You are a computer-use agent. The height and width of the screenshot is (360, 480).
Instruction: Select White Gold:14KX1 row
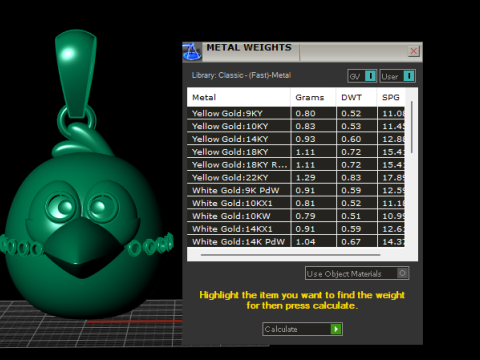pyautogui.click(x=296, y=229)
